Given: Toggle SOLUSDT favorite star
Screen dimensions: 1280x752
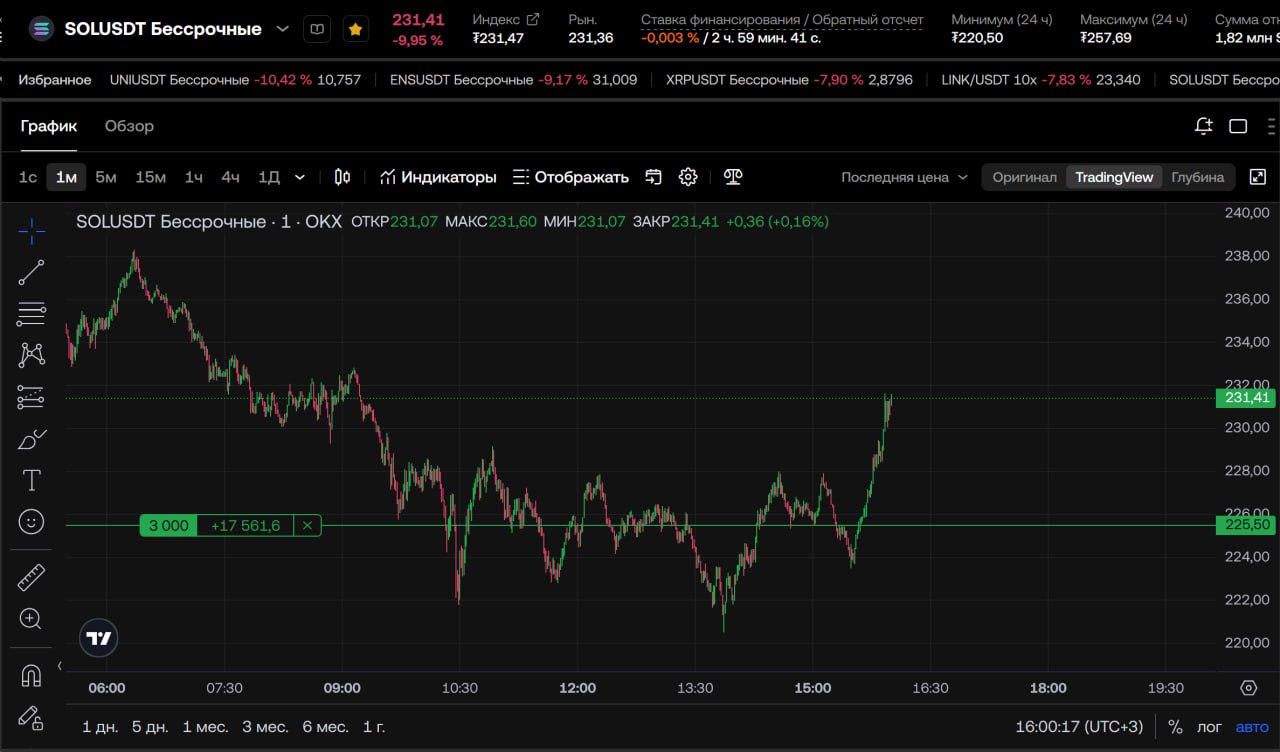Looking at the screenshot, I should 355,29.
